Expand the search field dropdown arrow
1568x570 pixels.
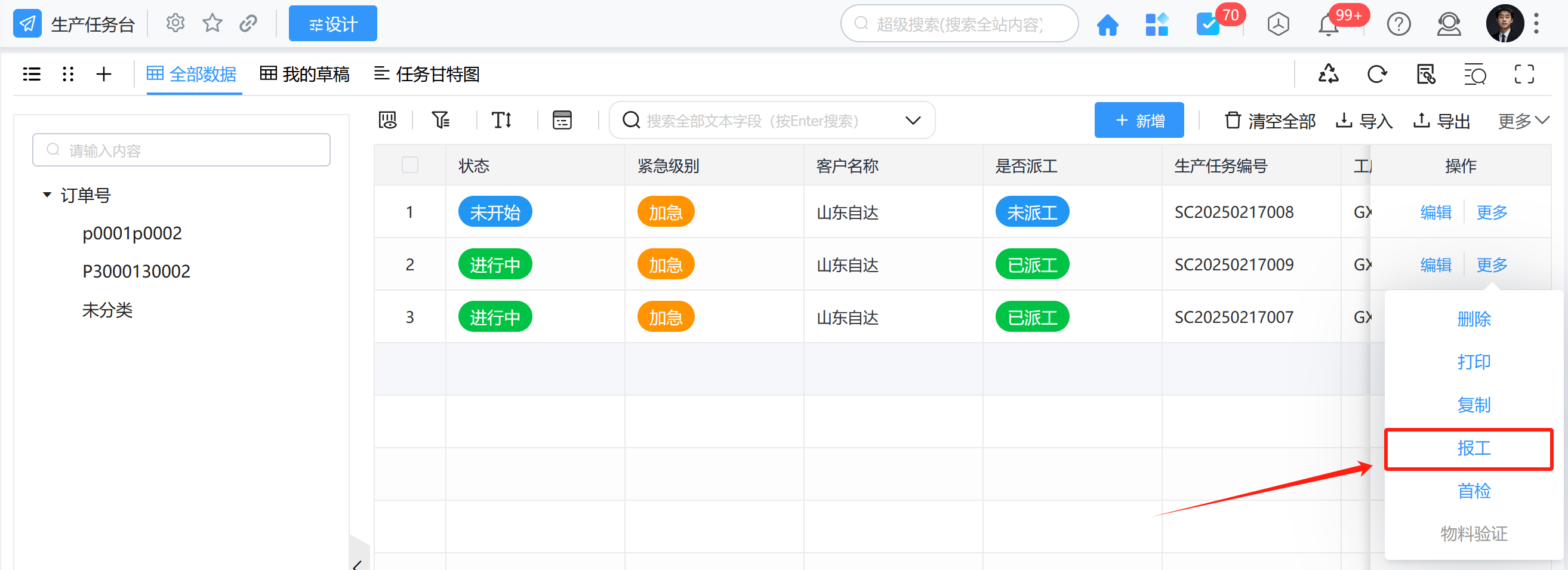coord(913,121)
